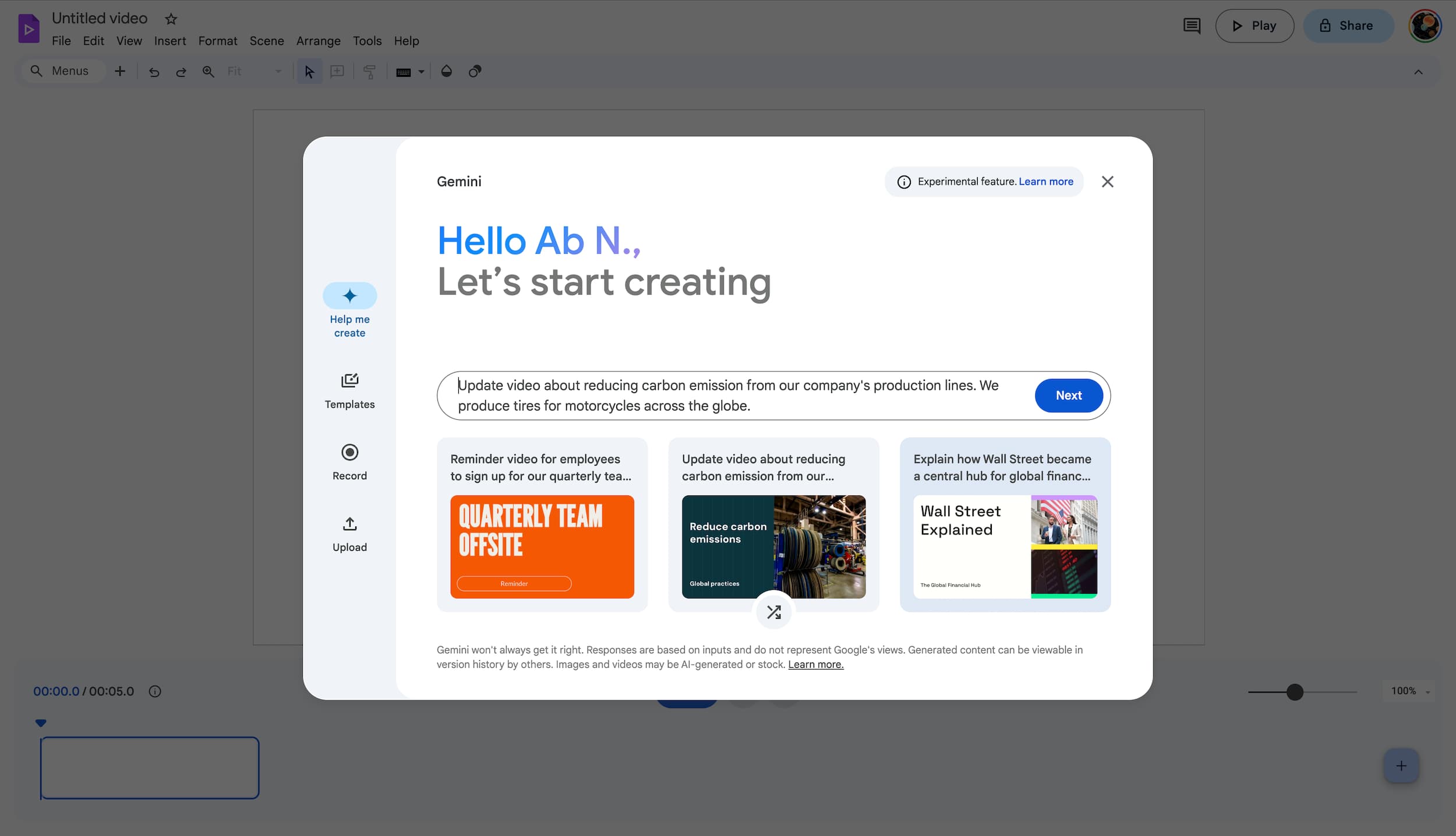Screen dimensions: 1456x836
Task: Collapse the top toolbar with the chevron
Action: pos(1418,72)
